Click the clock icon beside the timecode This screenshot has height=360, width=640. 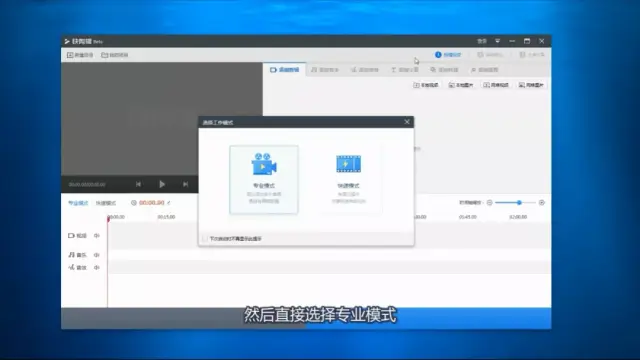133,202
